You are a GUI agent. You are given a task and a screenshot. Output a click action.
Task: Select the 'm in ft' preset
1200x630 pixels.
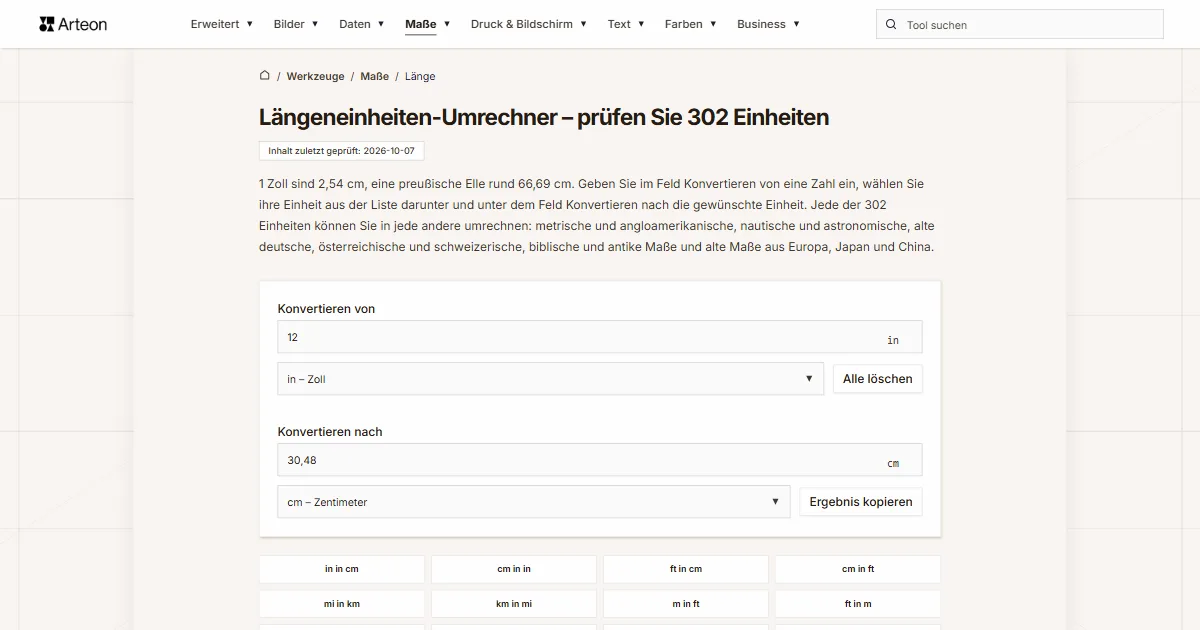tap(686, 604)
